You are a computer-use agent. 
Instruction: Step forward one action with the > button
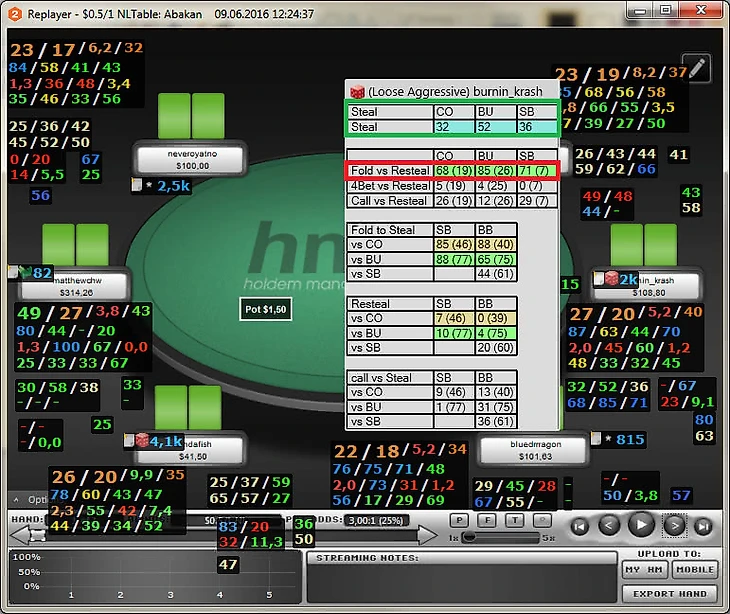(674, 526)
